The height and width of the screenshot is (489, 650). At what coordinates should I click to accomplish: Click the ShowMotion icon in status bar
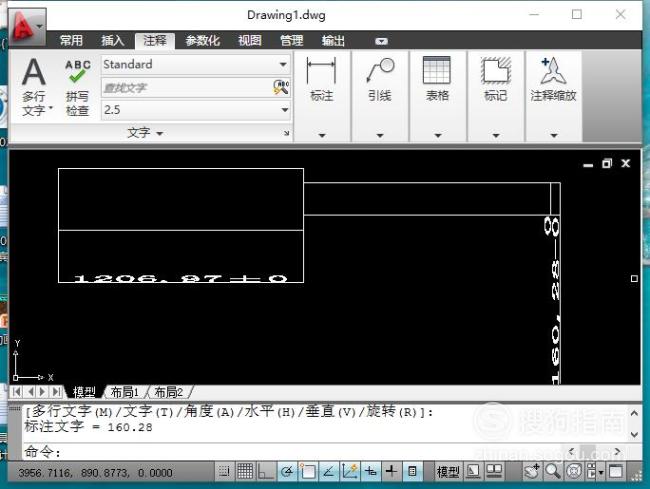pos(591,471)
